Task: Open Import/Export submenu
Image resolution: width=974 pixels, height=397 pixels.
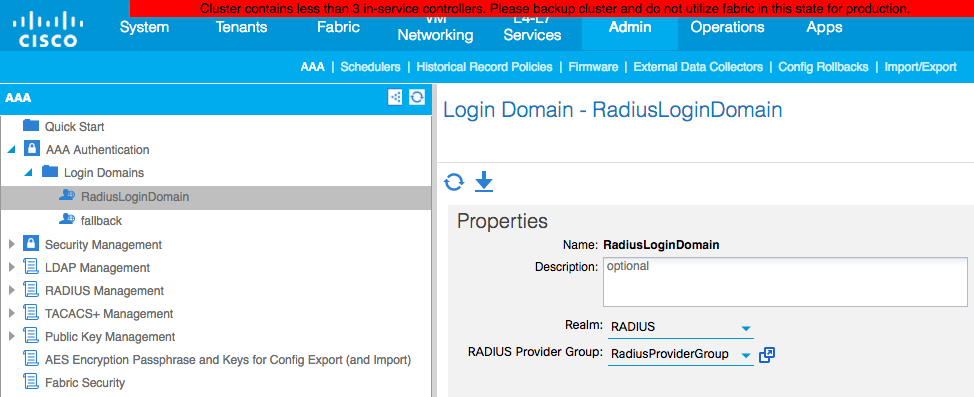Action: [921, 66]
